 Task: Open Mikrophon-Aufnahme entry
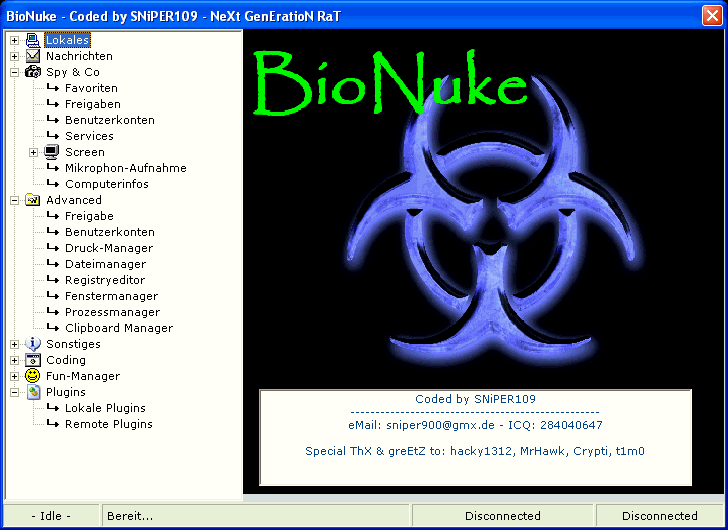(125, 168)
